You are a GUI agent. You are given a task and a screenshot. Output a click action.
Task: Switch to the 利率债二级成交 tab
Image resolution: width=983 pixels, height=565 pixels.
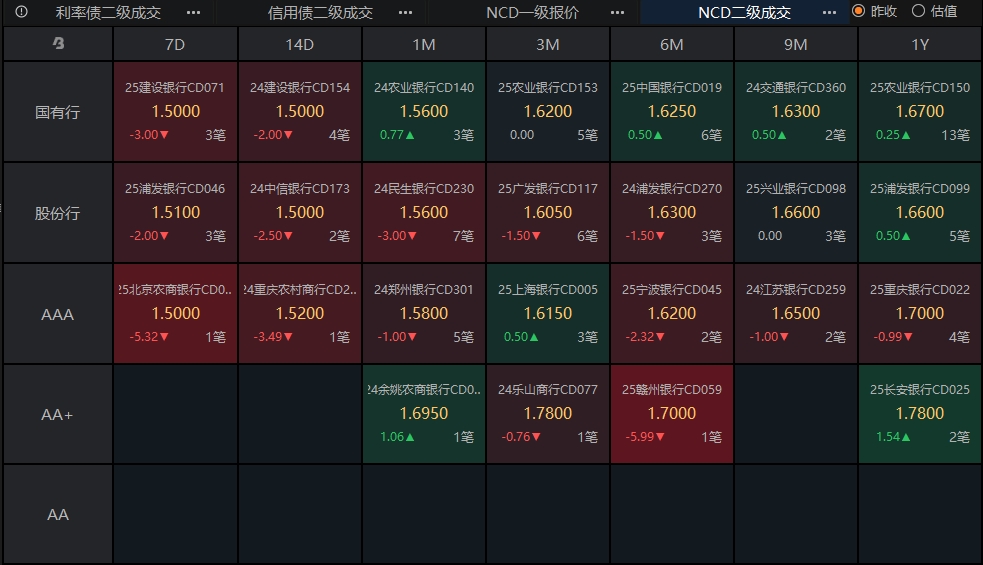coord(108,13)
